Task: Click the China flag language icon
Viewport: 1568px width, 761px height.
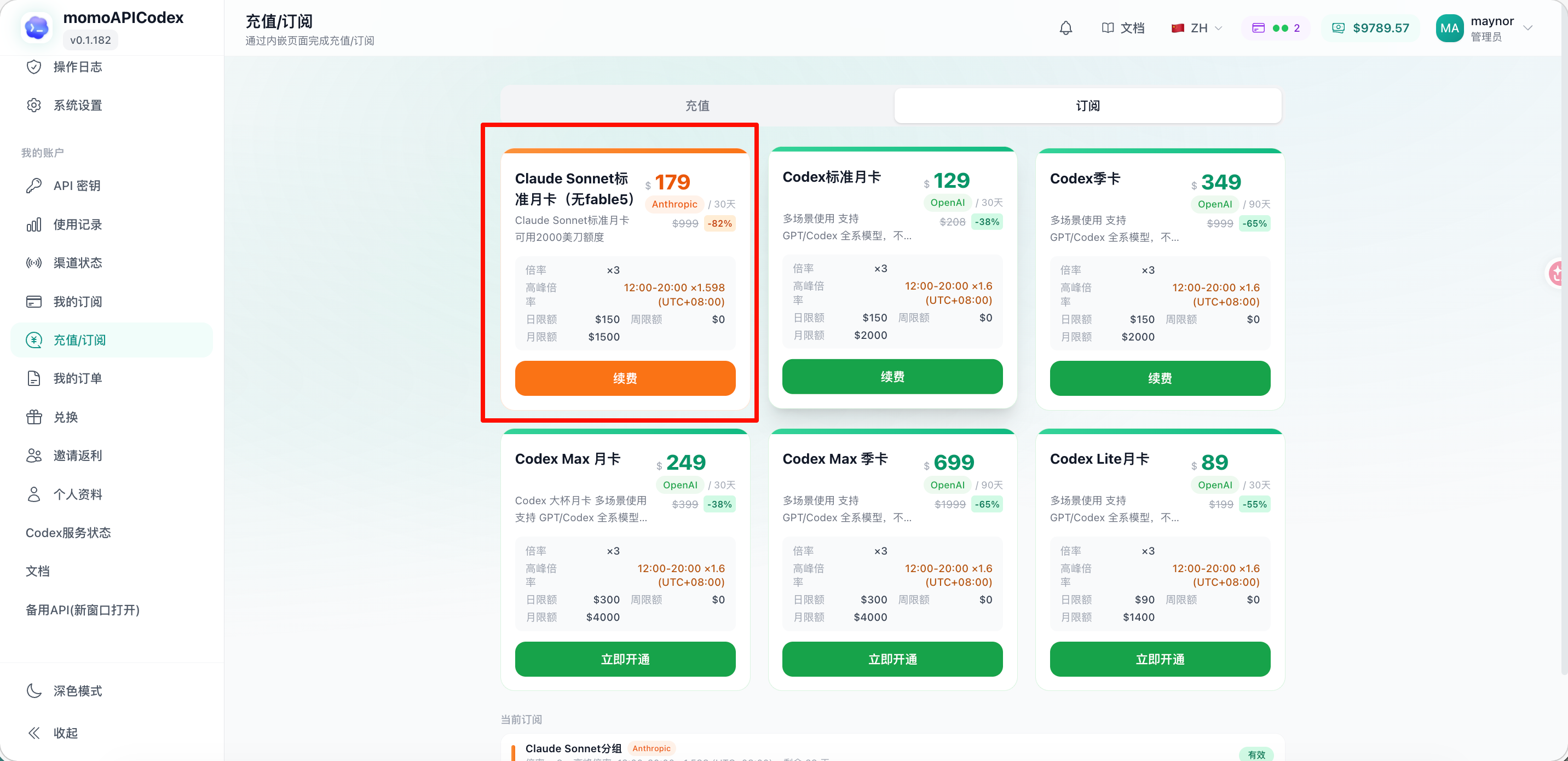Action: coord(1178,28)
